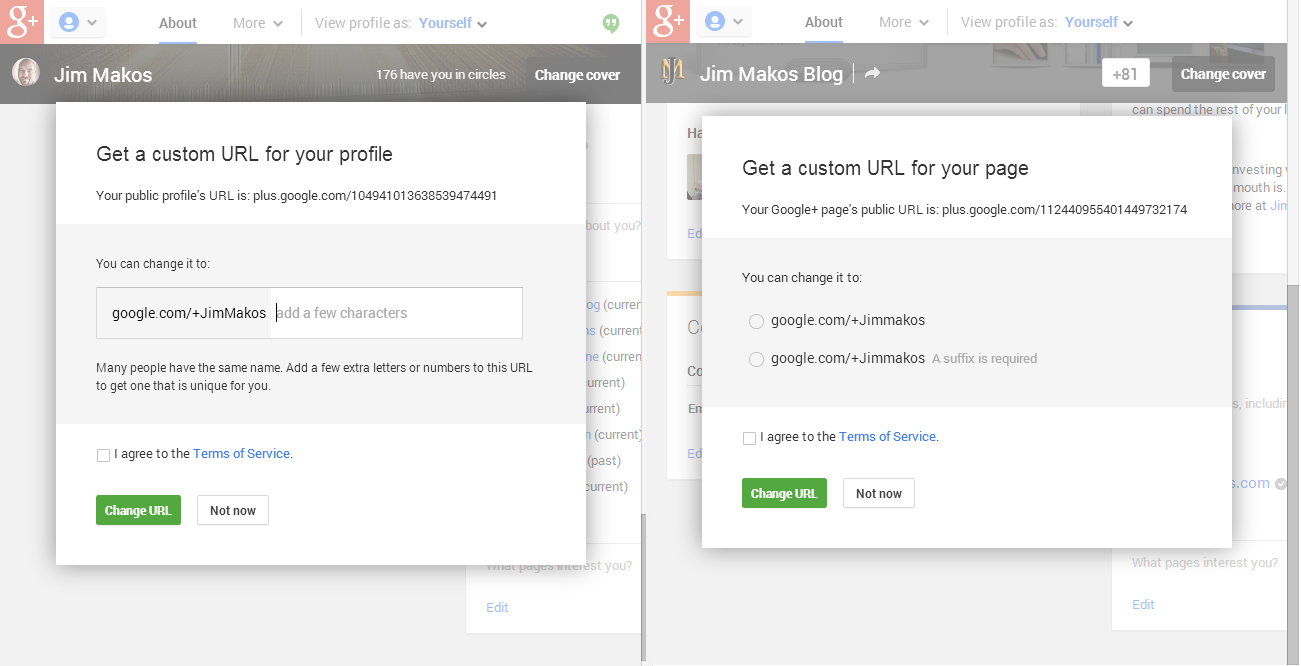
Task: Click the profile's public URL number text
Action: pos(375,196)
